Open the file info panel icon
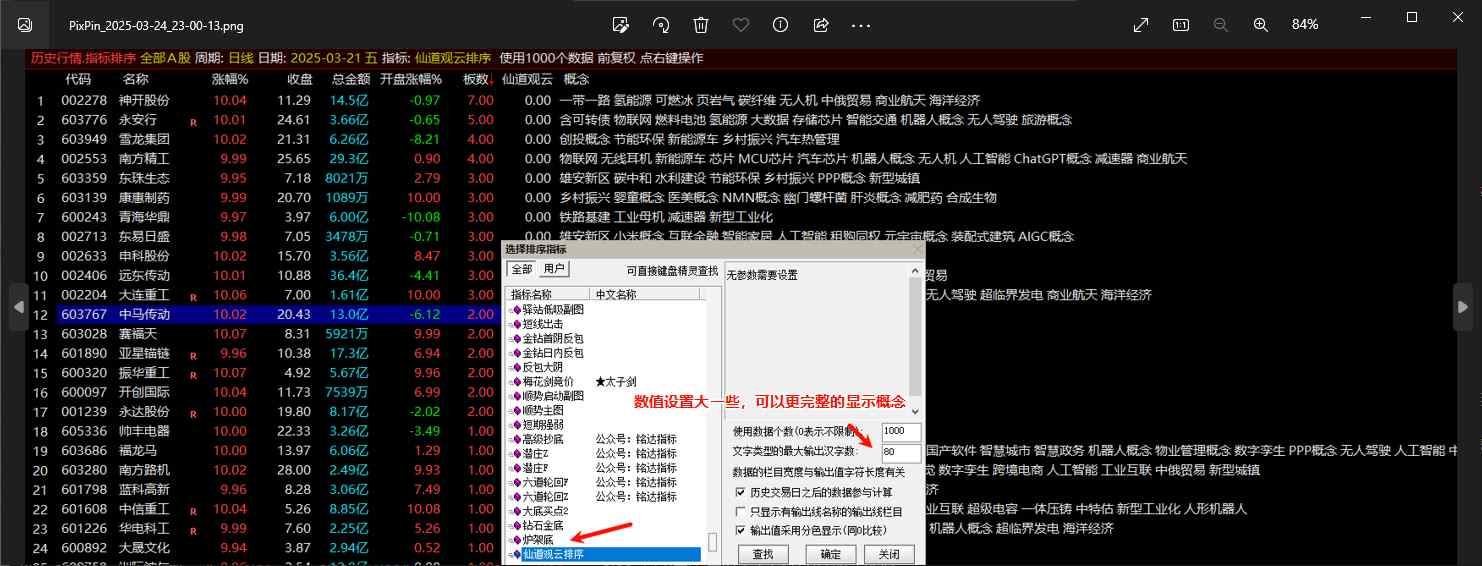 click(781, 24)
